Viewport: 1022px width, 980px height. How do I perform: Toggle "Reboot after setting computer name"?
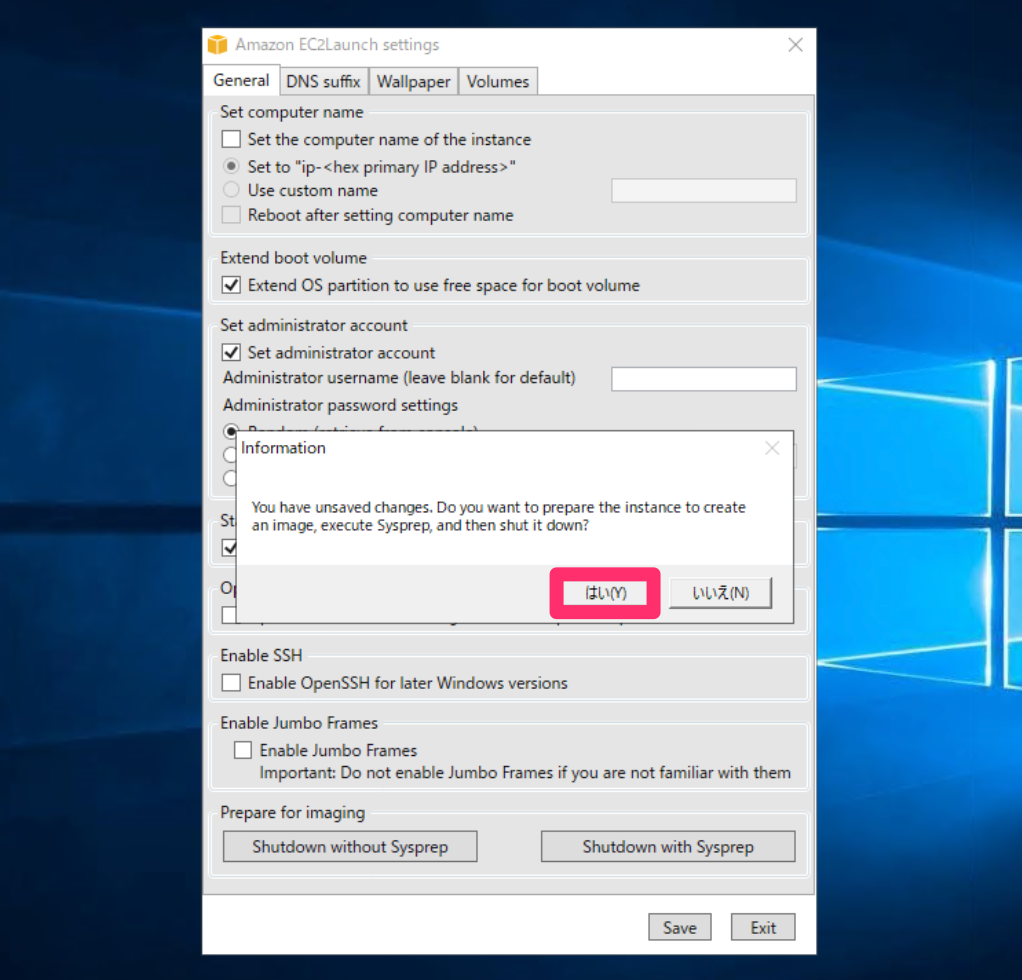229,215
